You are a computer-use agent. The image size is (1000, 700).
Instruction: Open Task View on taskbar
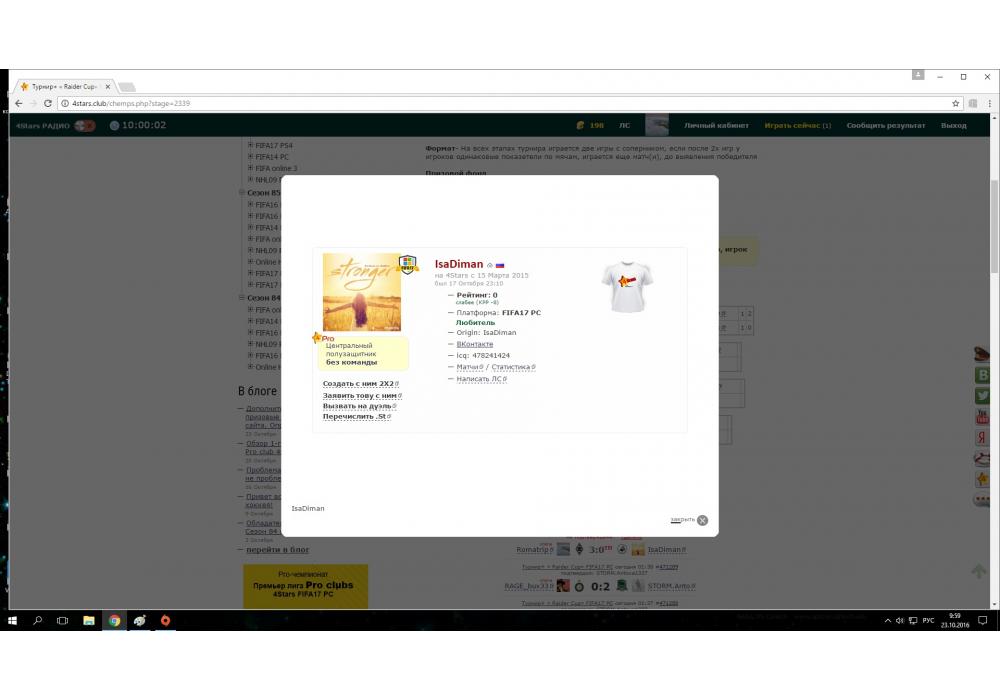tap(62, 620)
